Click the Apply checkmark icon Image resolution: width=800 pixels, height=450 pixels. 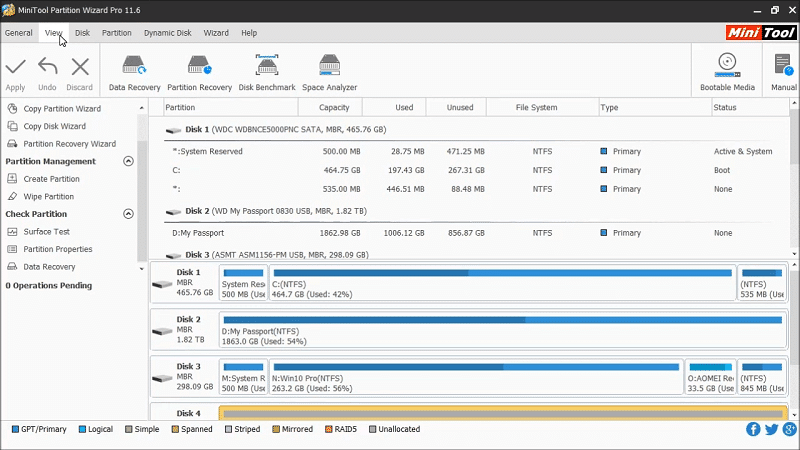pyautogui.click(x=15, y=67)
